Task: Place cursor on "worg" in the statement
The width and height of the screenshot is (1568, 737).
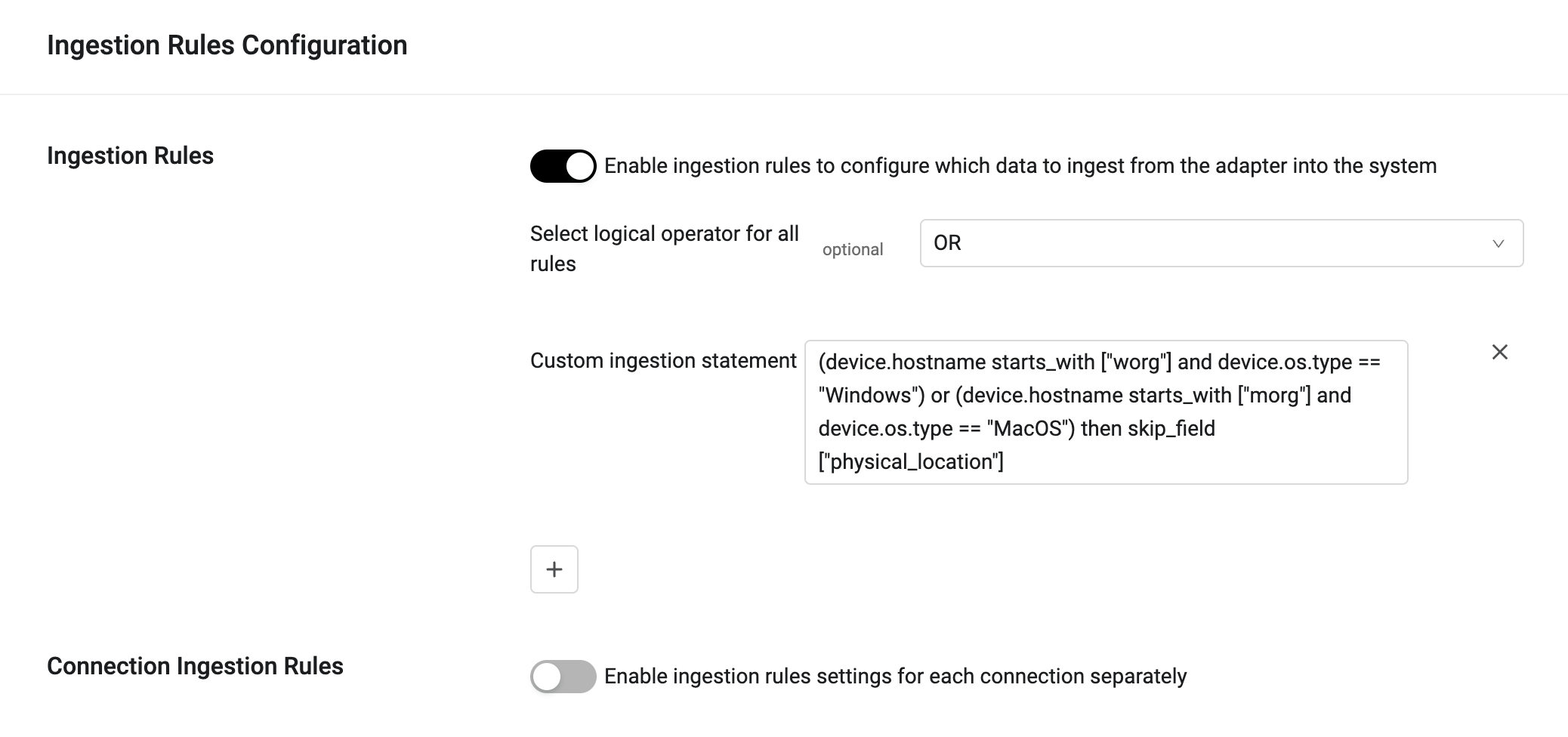Action: [1136, 362]
